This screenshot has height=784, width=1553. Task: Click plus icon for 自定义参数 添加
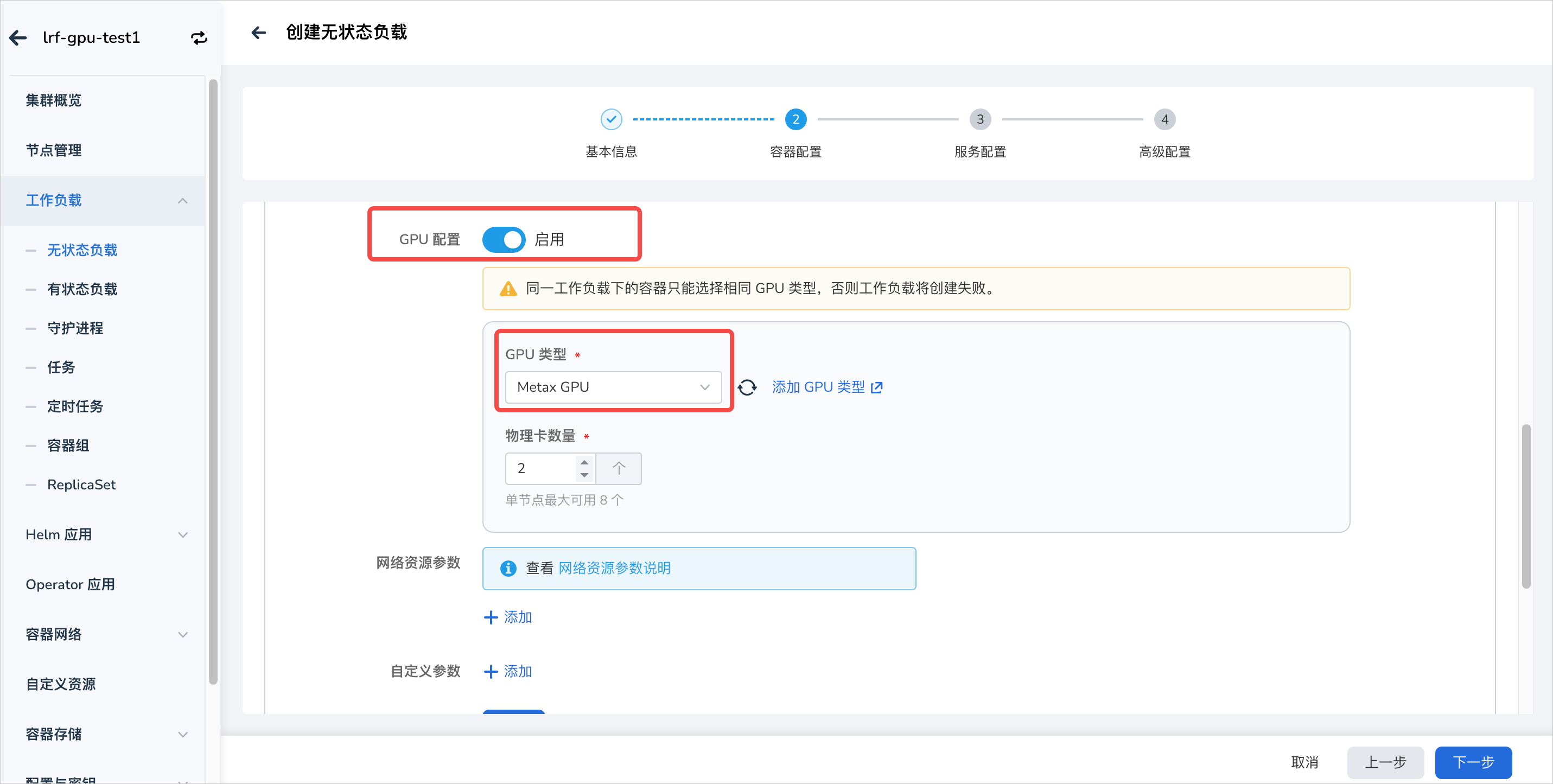[x=491, y=671]
